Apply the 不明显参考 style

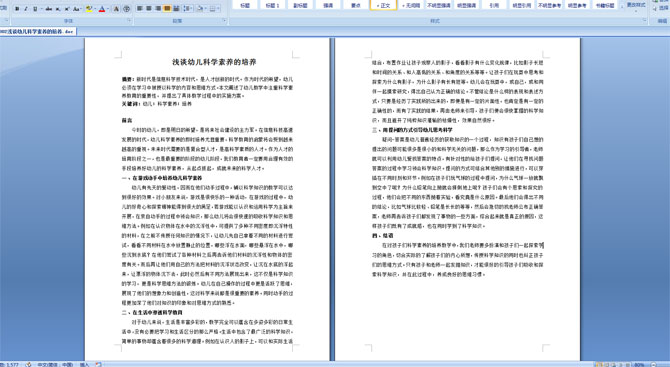click(550, 5)
